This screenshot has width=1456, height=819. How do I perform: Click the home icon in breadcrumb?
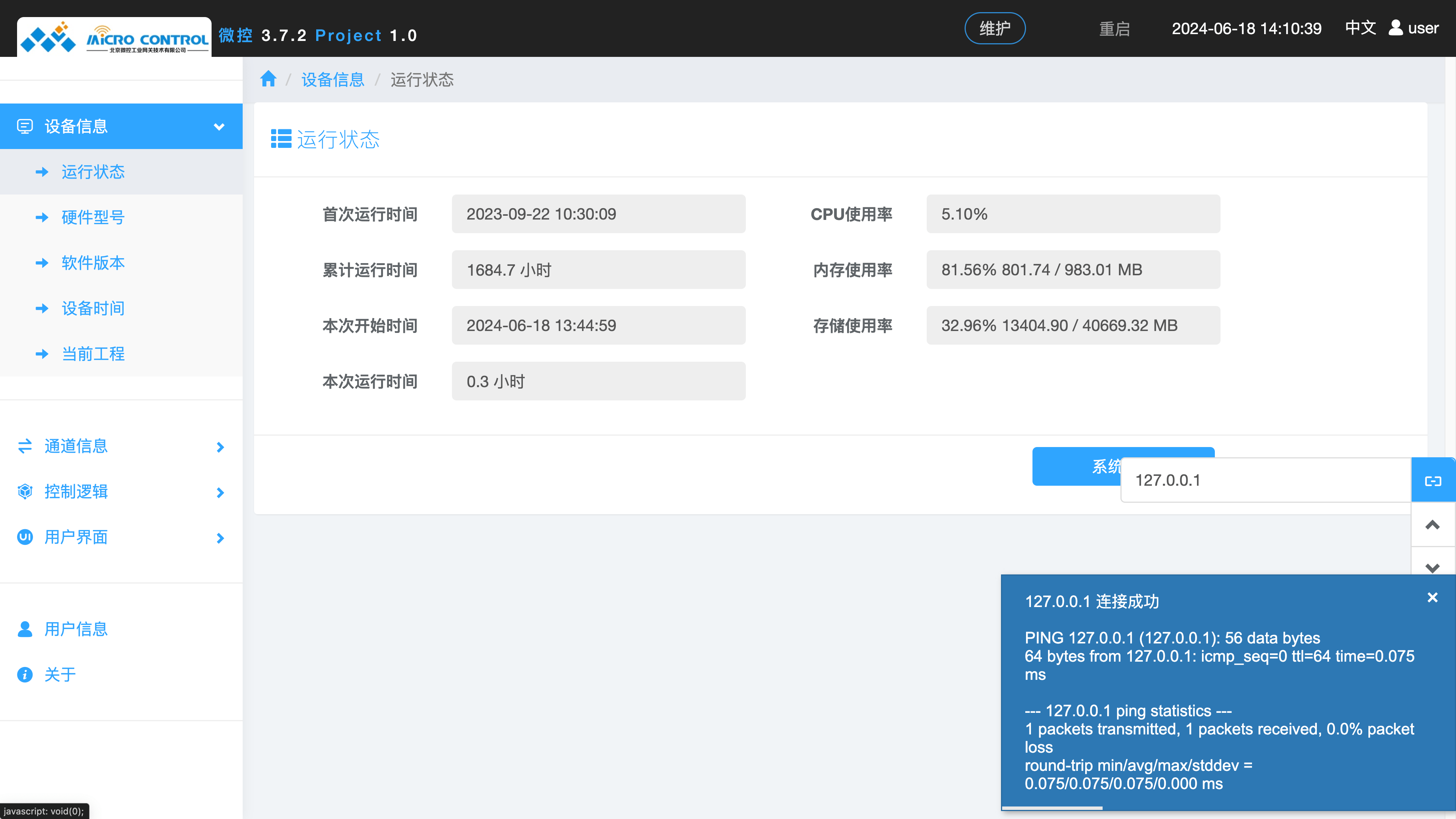268,79
